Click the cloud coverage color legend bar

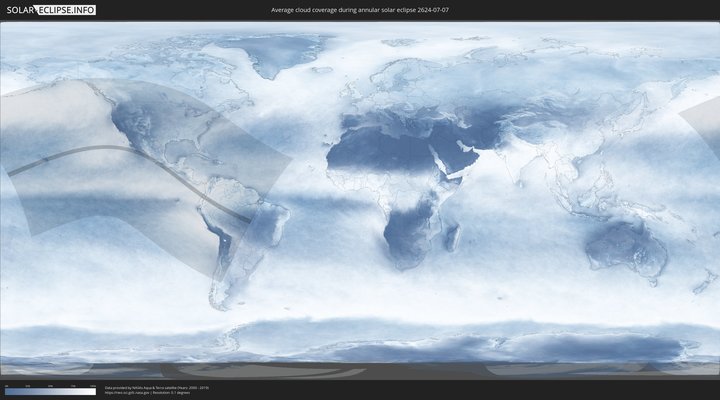point(51,392)
